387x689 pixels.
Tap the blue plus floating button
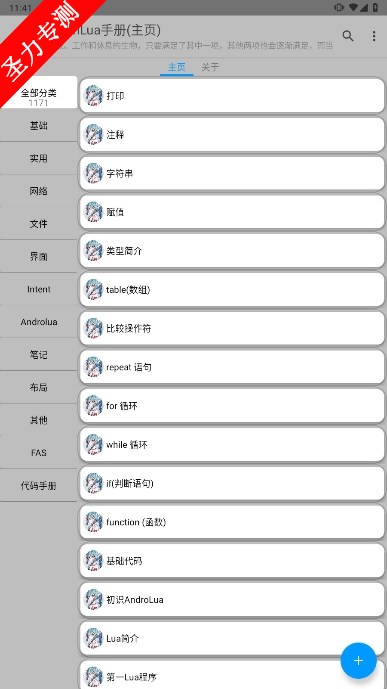(358, 660)
